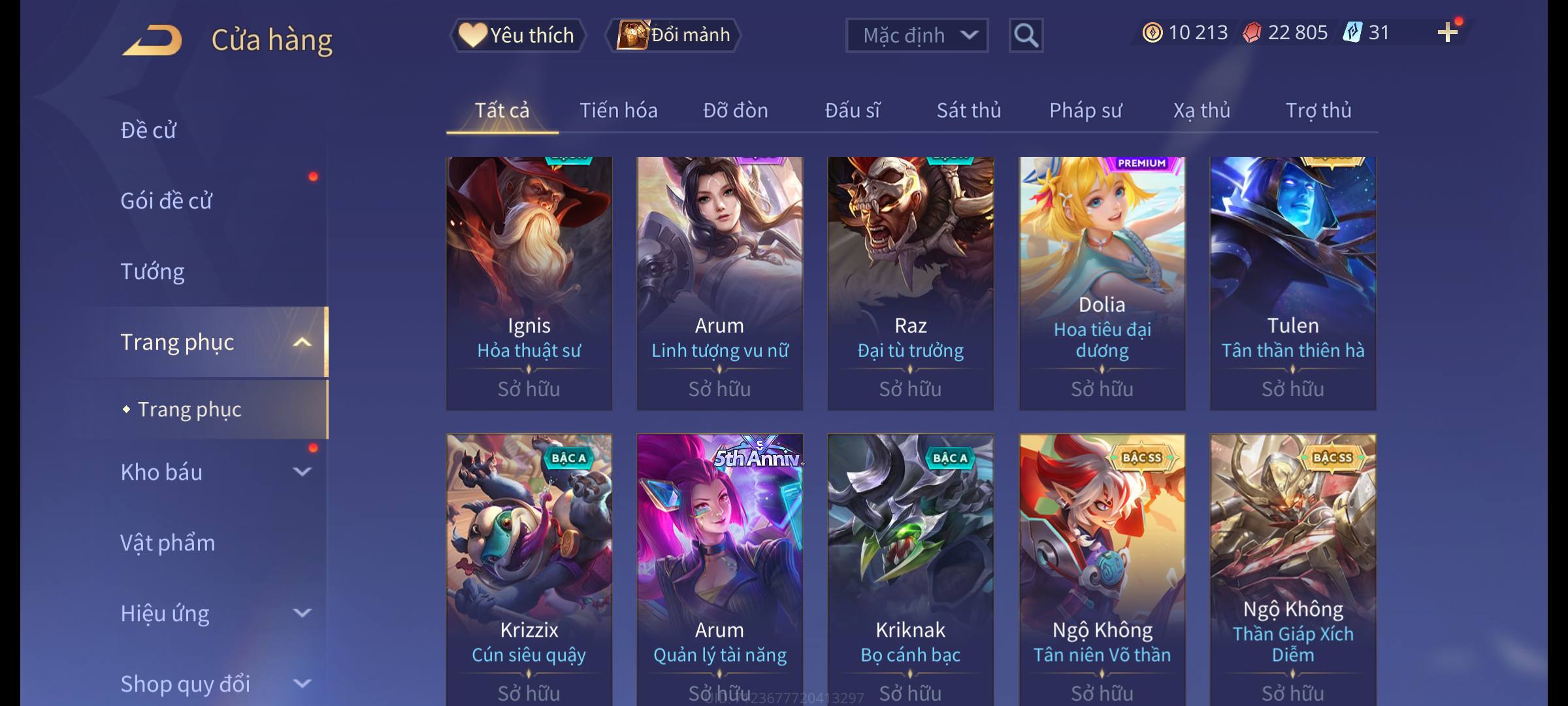Select Tulen Tân thần thiên hà skin

tap(1293, 283)
